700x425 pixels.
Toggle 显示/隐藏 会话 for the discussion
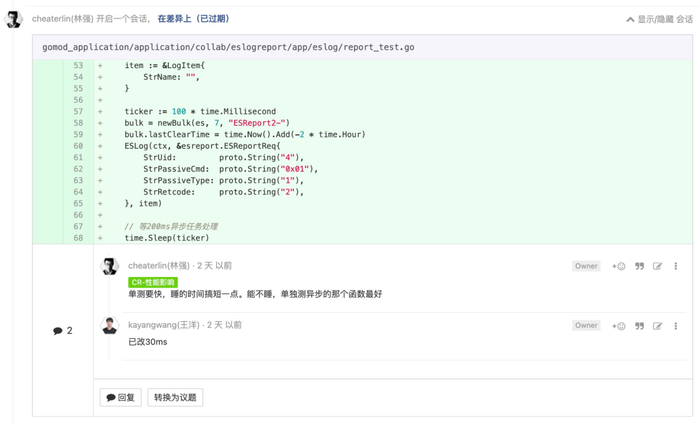(x=658, y=19)
